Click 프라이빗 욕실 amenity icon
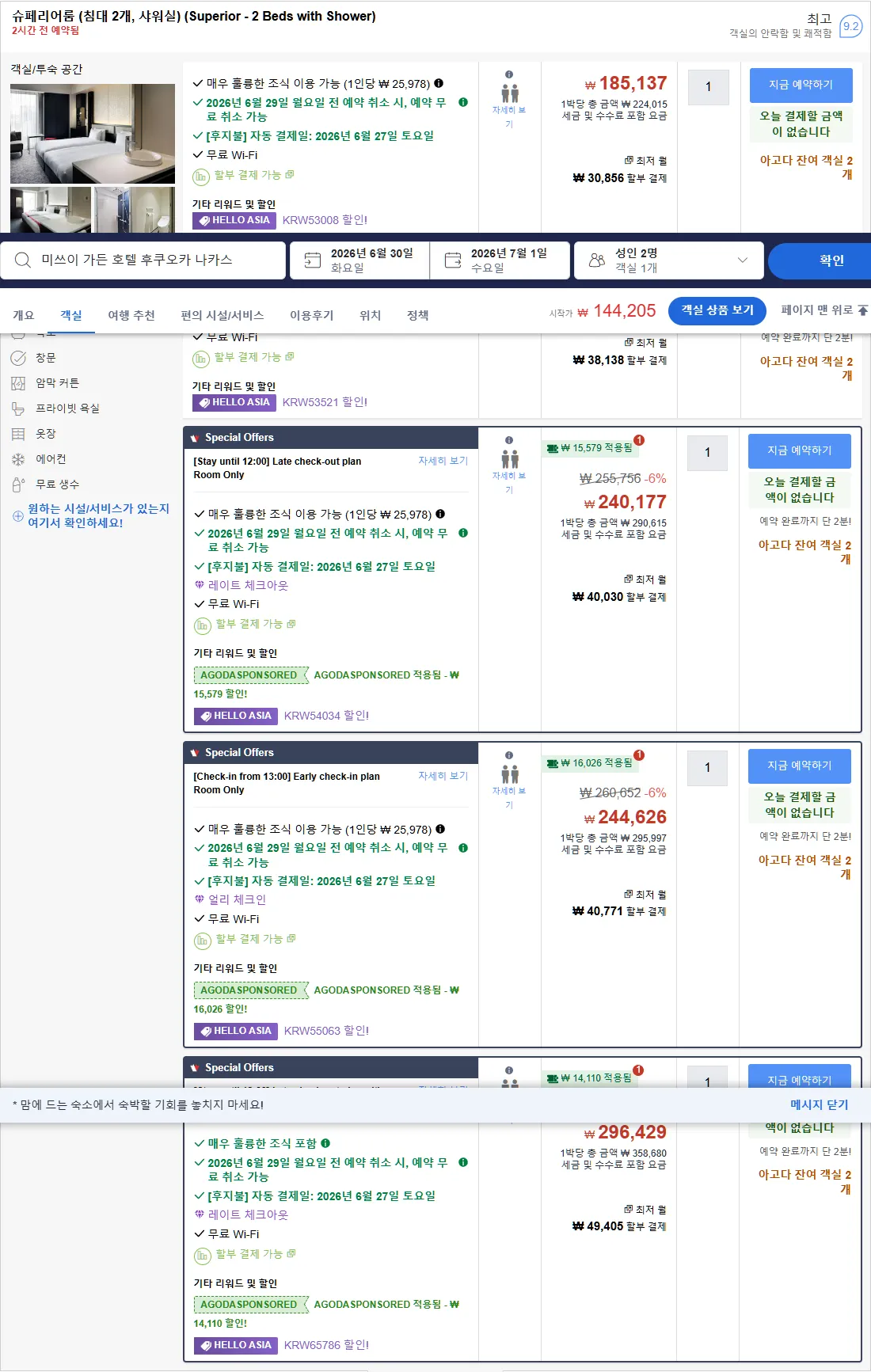Viewport: 871px width, 1372px height. [x=18, y=409]
